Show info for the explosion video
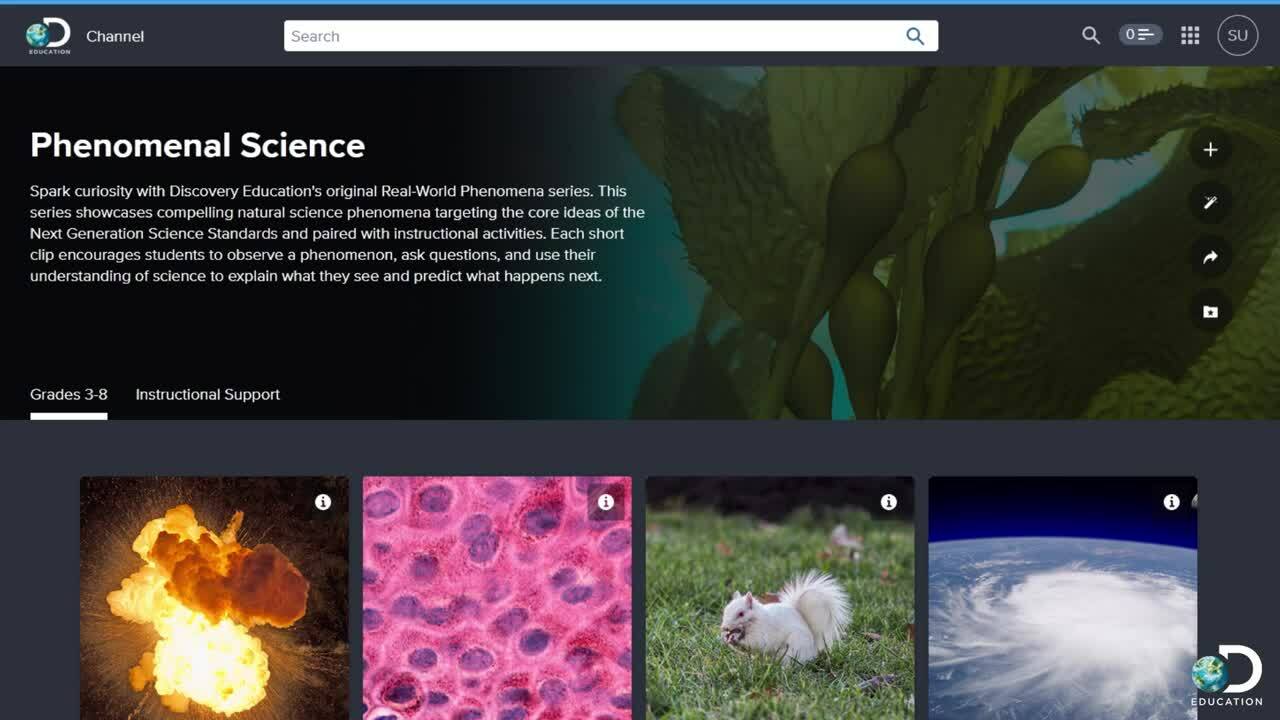This screenshot has width=1280, height=720. coord(323,502)
